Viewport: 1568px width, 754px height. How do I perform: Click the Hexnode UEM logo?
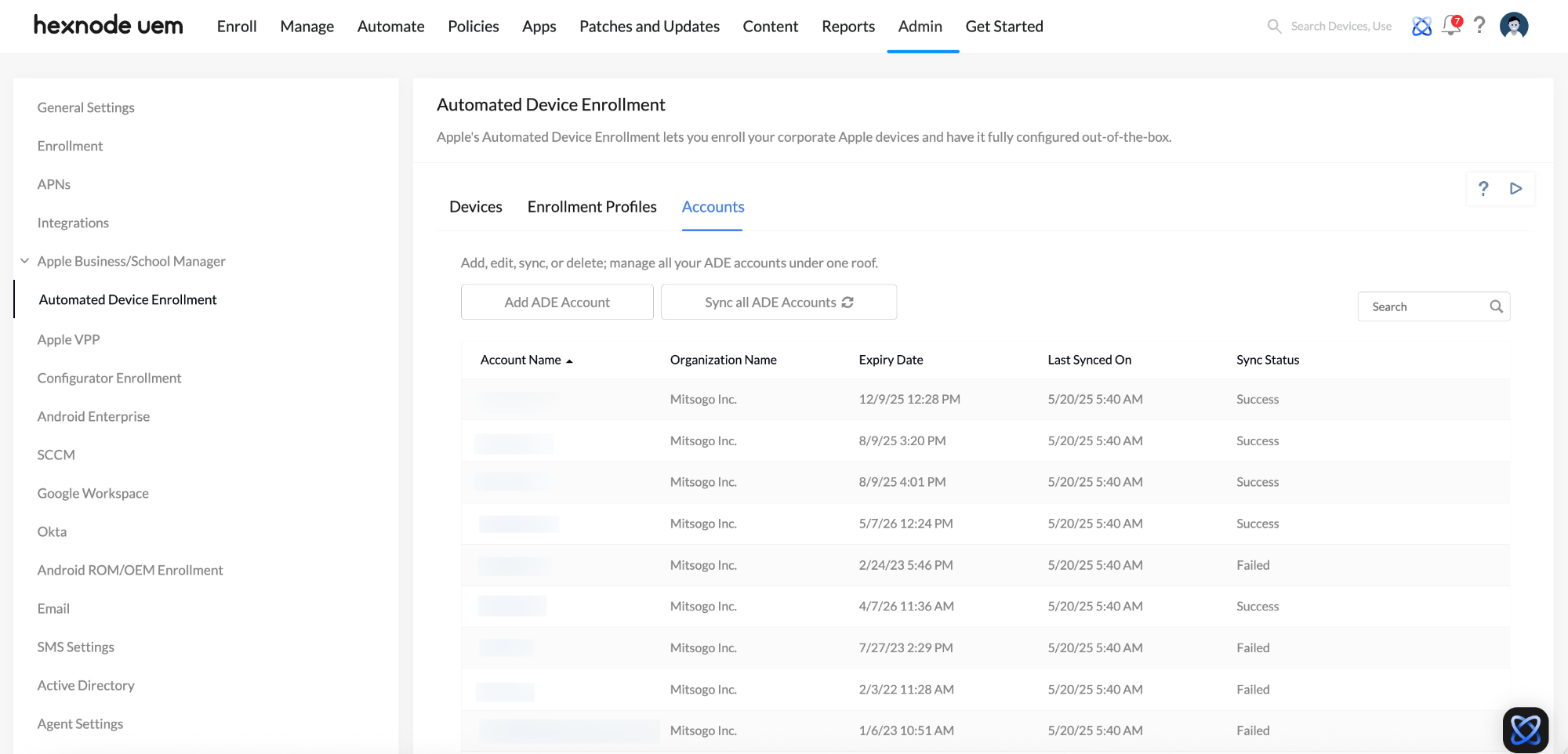[108, 26]
